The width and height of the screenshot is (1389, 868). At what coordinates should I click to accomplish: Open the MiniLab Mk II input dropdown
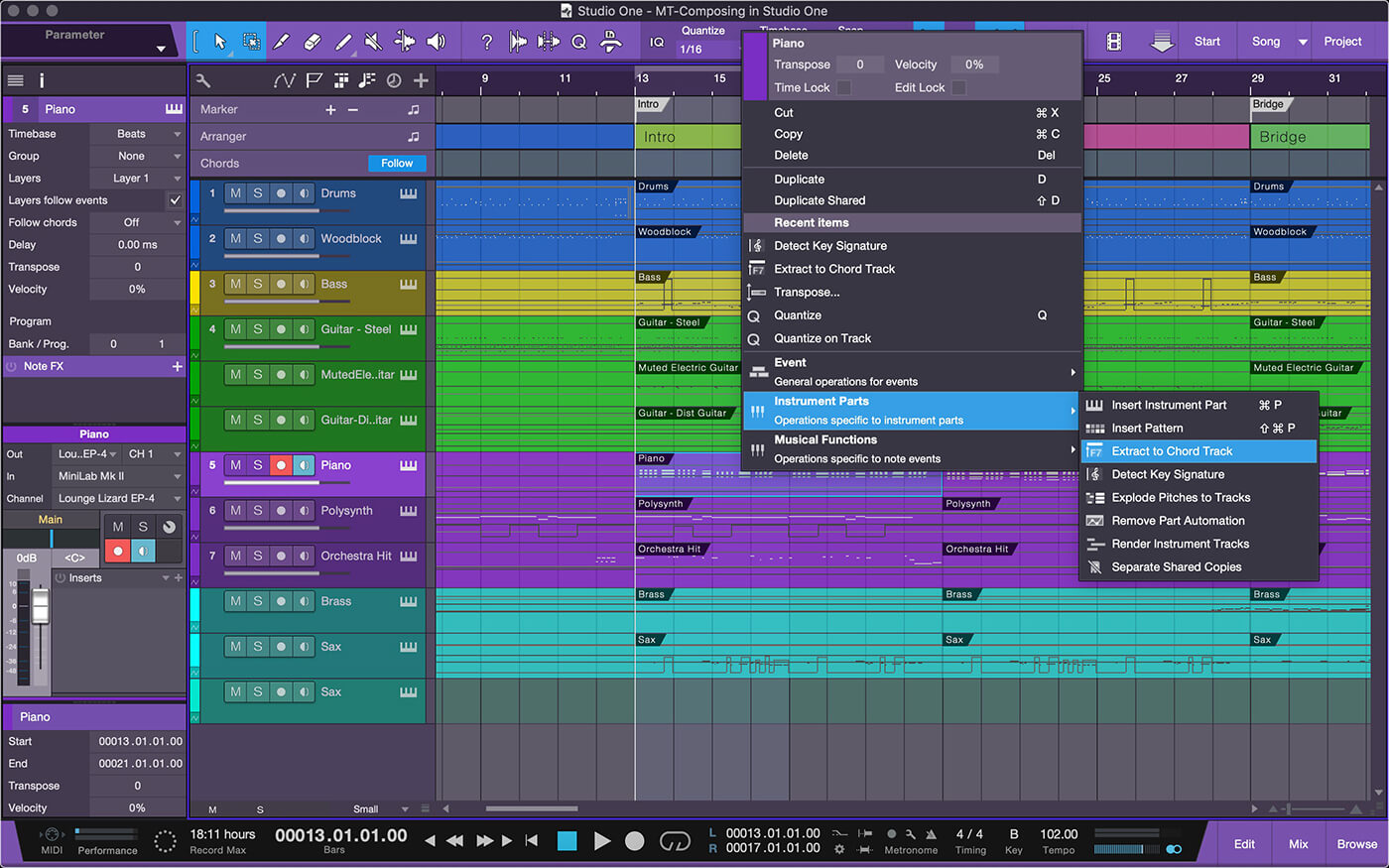[x=118, y=476]
